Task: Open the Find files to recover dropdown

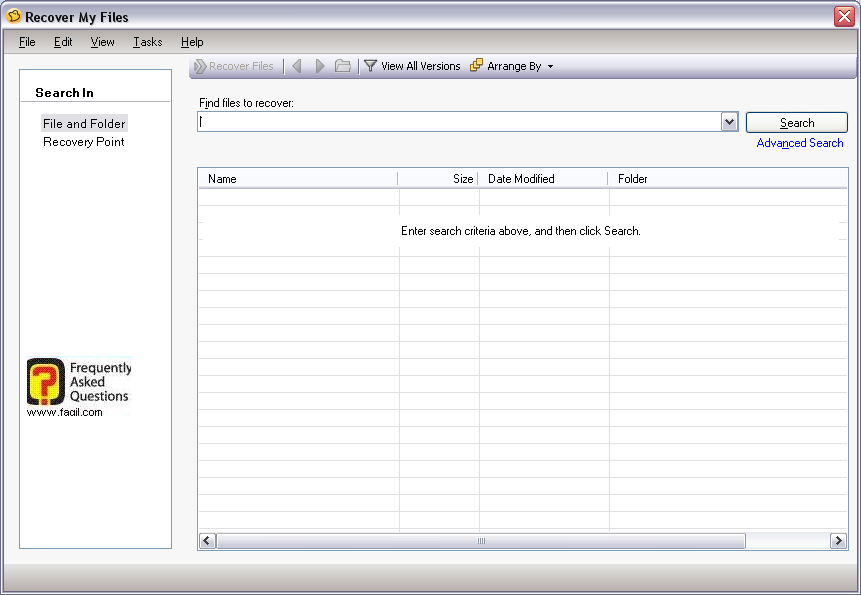Action: (x=729, y=122)
